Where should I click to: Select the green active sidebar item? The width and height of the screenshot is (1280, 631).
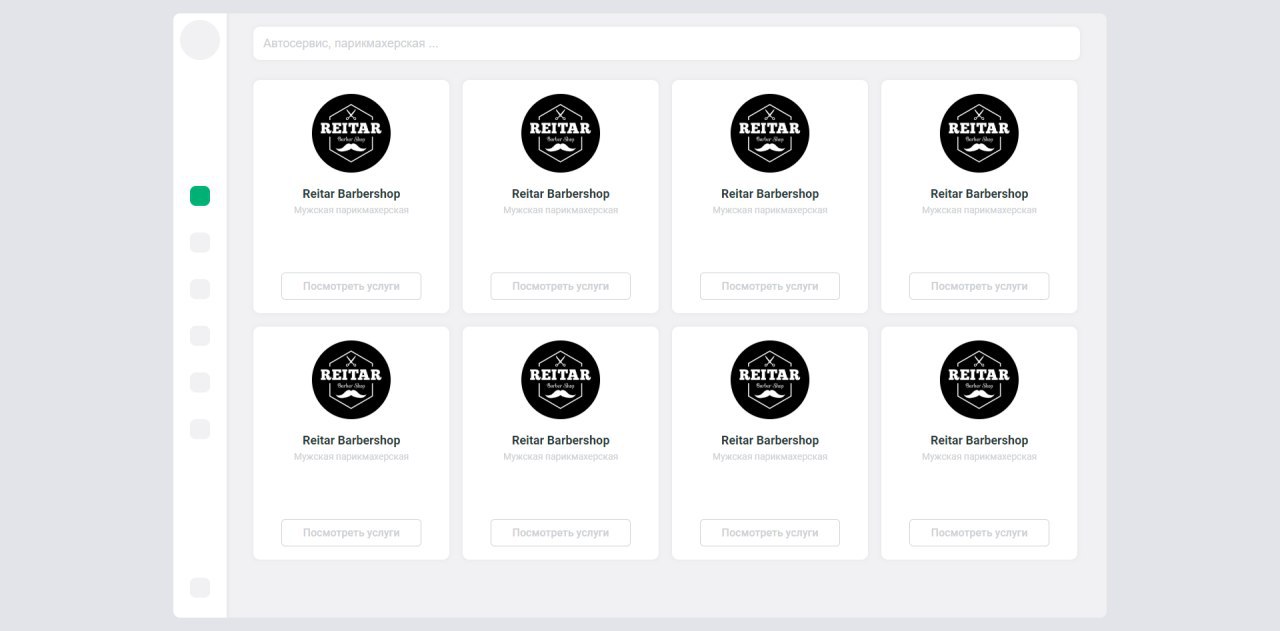(x=200, y=196)
